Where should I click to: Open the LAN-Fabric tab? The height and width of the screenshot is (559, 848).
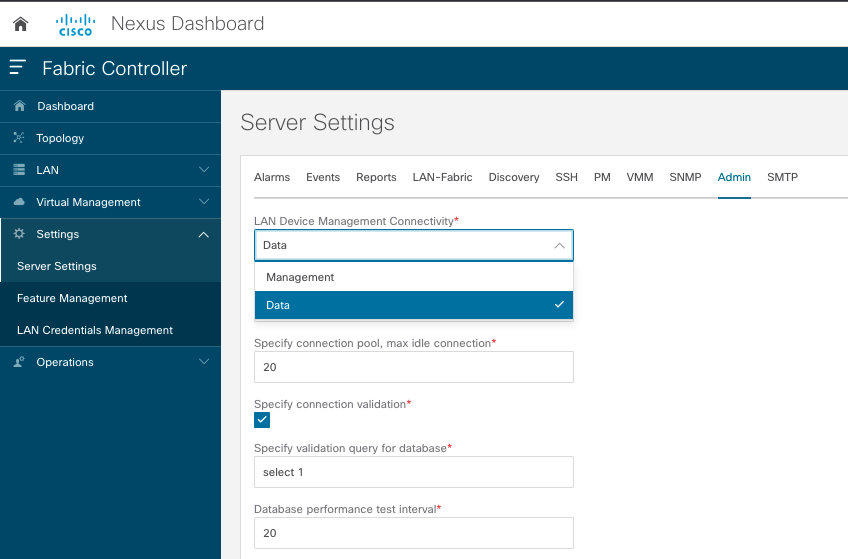[442, 177]
